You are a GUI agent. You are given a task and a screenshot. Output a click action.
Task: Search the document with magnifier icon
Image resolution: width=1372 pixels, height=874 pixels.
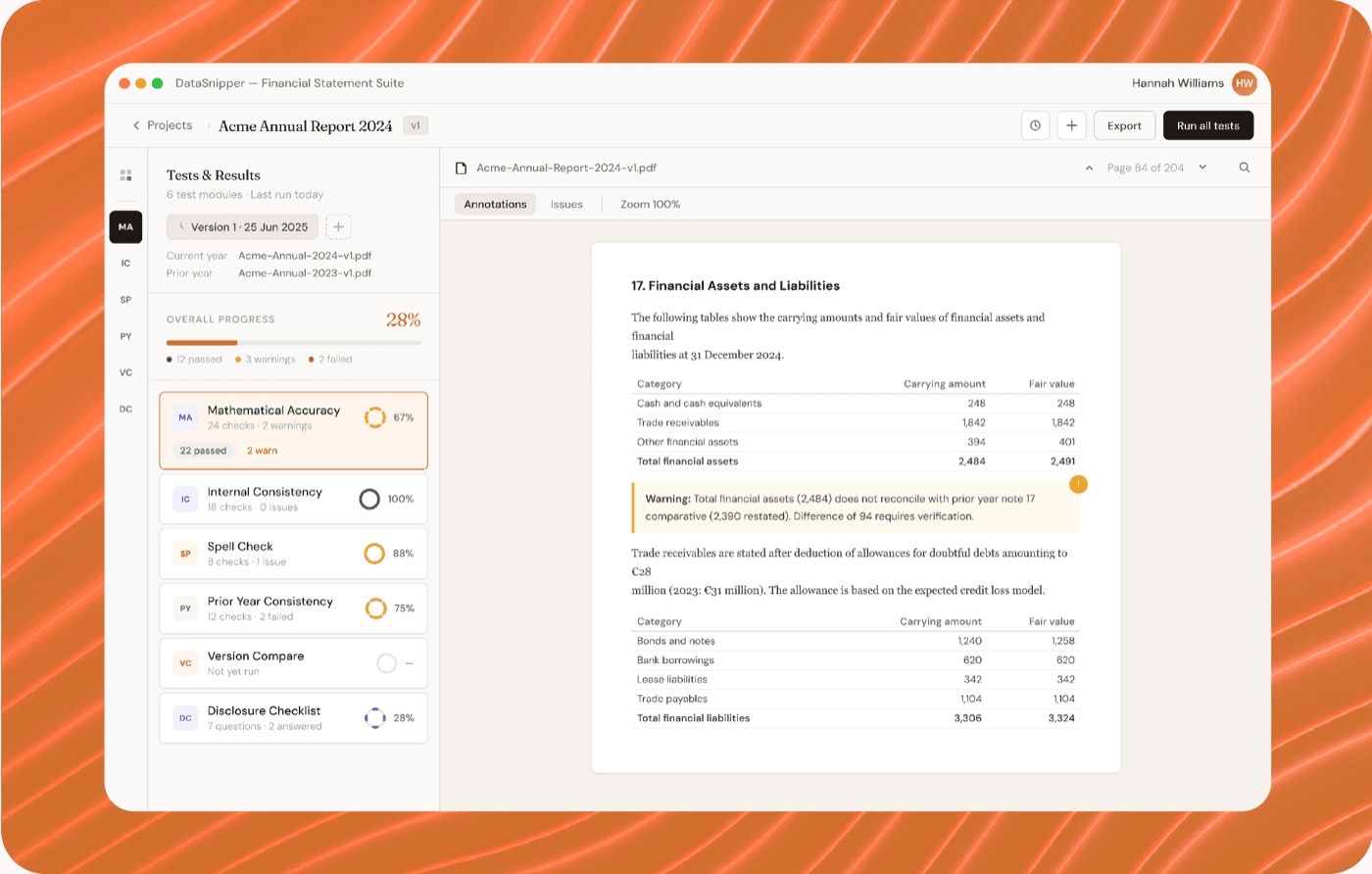1245,168
